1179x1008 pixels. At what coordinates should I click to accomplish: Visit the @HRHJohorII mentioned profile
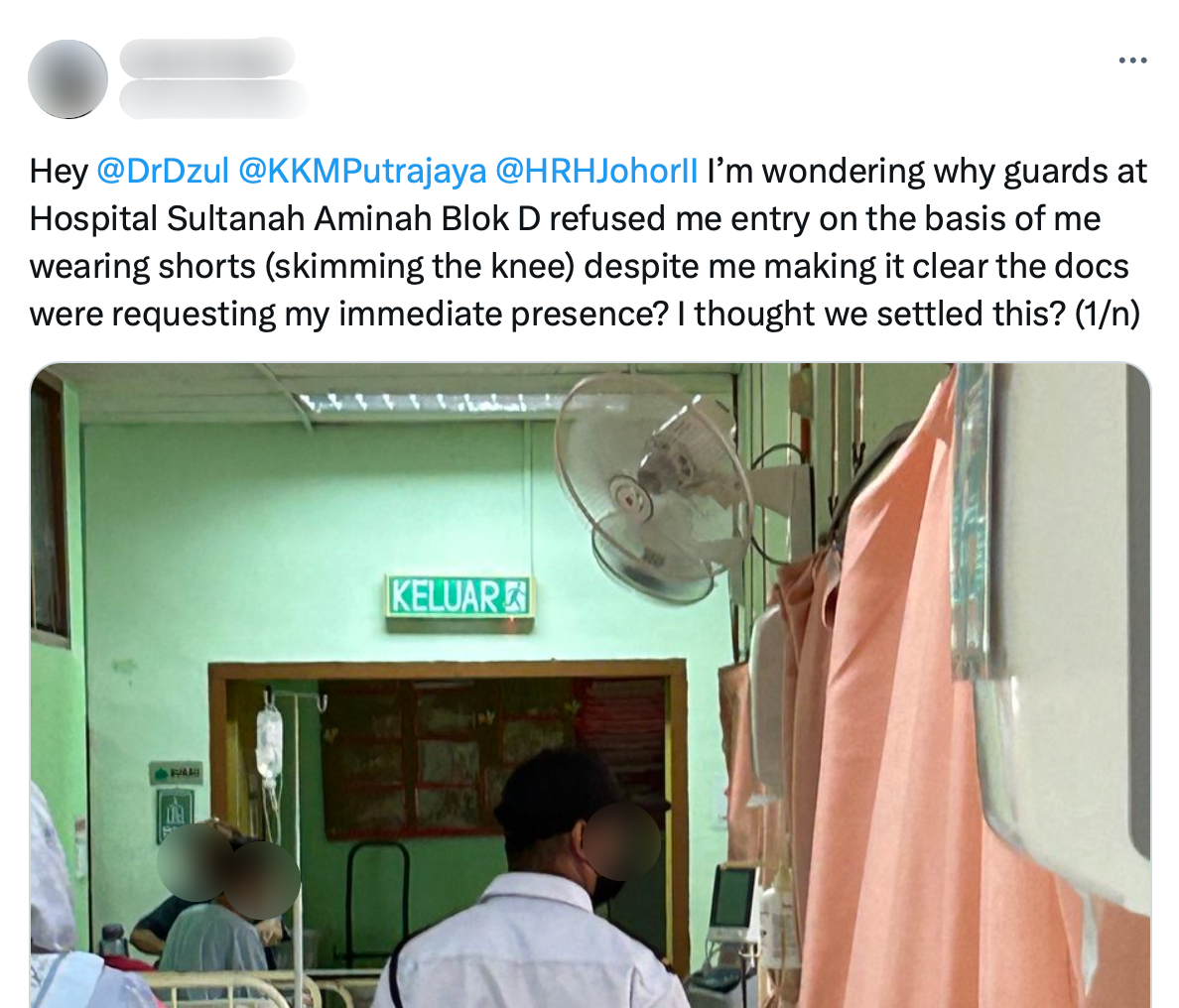(596, 172)
